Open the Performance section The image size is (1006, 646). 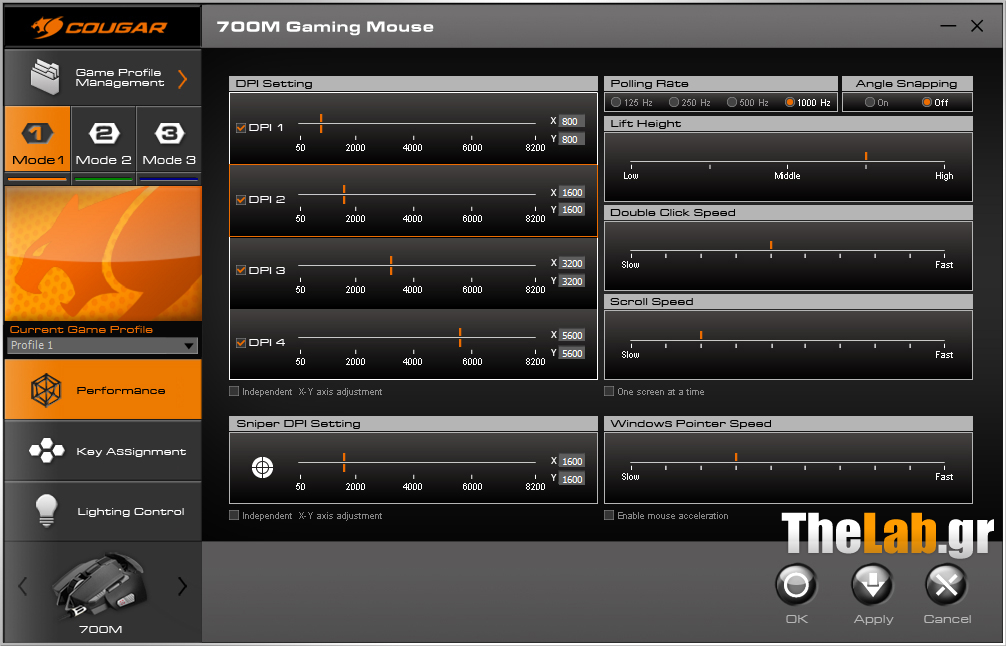(103, 389)
